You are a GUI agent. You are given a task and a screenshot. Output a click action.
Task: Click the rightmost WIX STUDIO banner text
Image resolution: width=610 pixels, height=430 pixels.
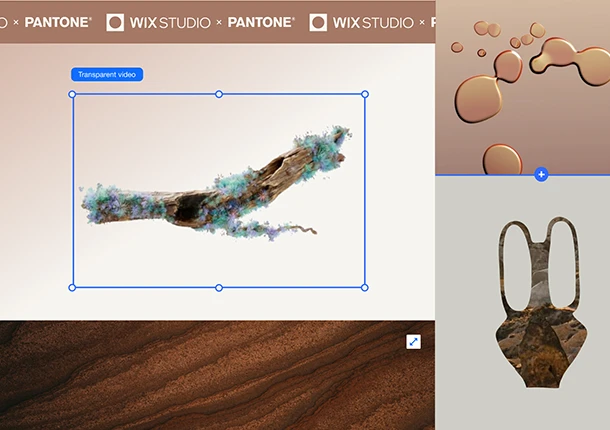(x=373, y=21)
